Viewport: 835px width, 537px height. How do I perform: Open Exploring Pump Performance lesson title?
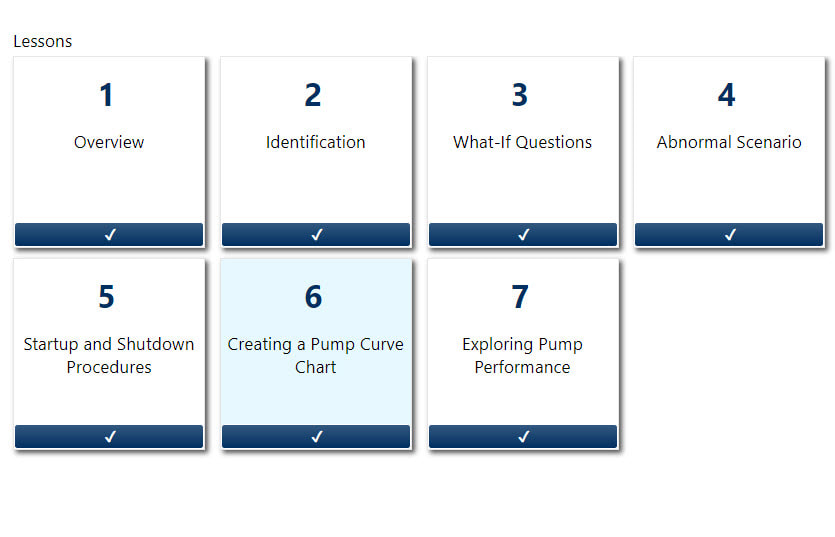(522, 355)
